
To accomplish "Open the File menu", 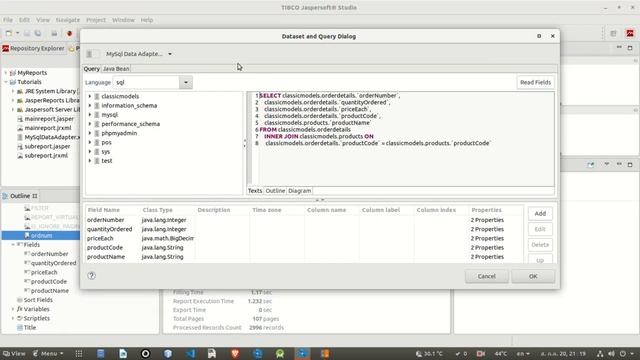I will (8, 20).
